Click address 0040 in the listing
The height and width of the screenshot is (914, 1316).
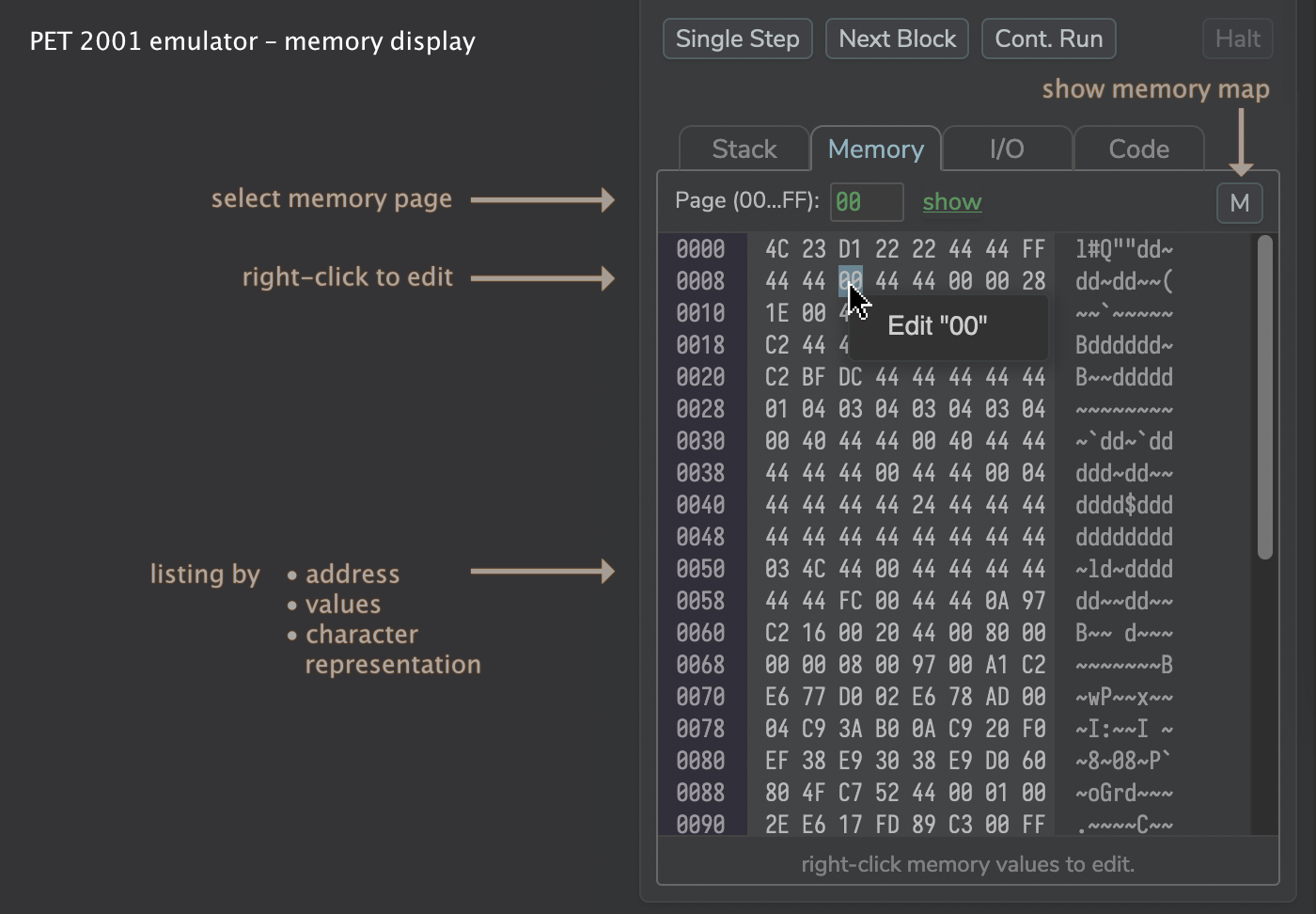pos(700,505)
